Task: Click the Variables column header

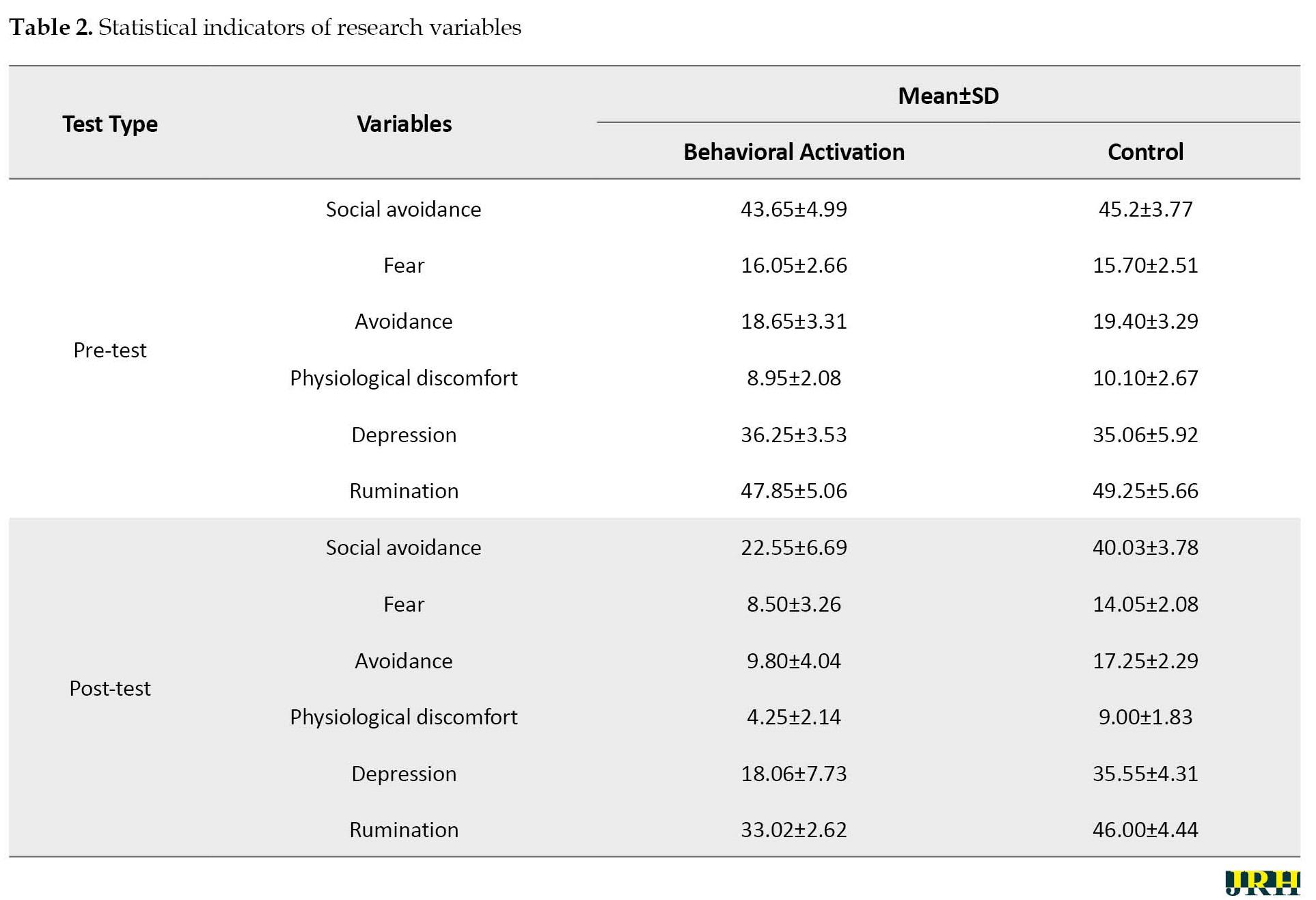Action: coord(404,124)
